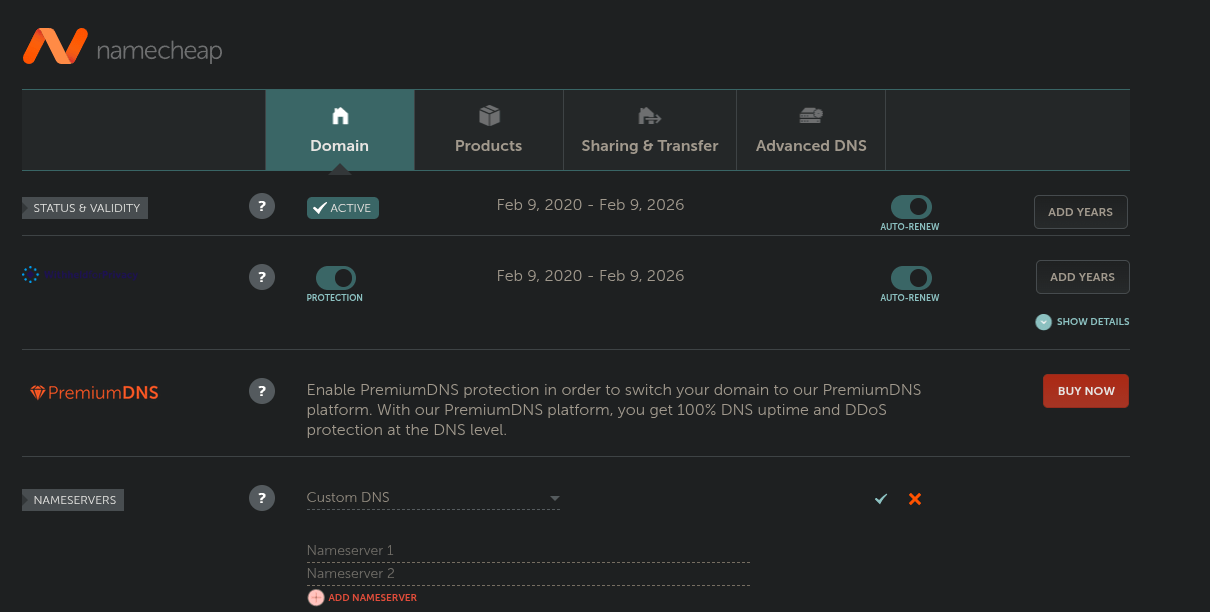The image size is (1210, 612).
Task: Open help icon beside the Protection toggle
Action: click(x=262, y=277)
